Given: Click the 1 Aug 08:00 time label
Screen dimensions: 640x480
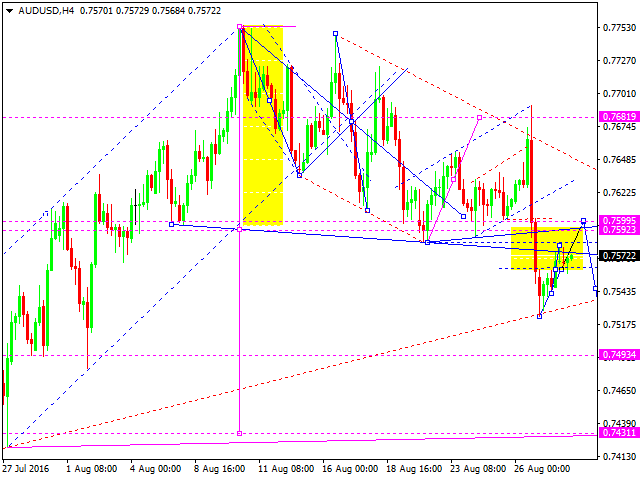Looking at the screenshot, I should 91,469.
